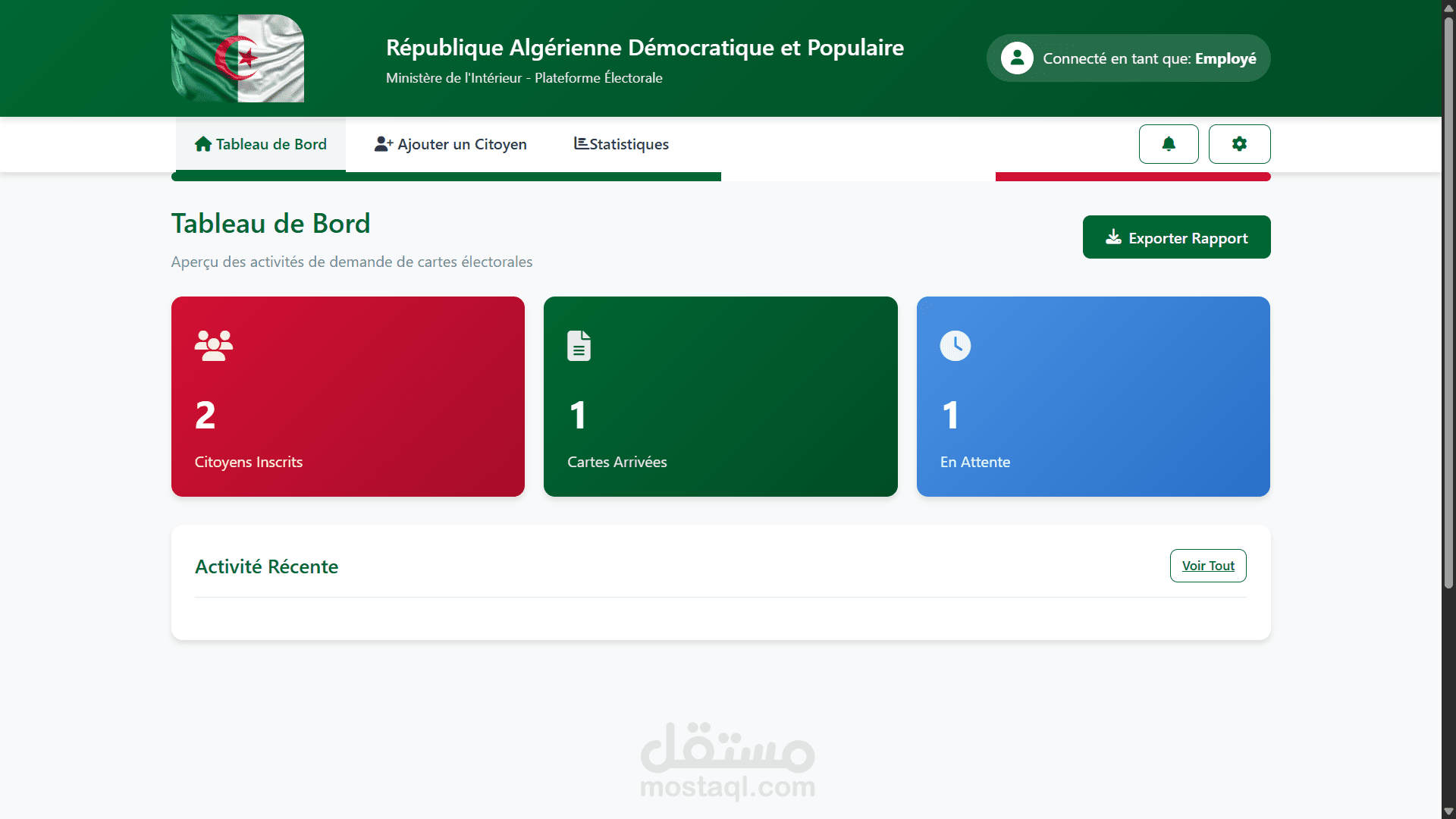Screen dimensions: 1456x819
Task: Open the Ajouter un Citoyen tab
Action: pyautogui.click(x=450, y=144)
